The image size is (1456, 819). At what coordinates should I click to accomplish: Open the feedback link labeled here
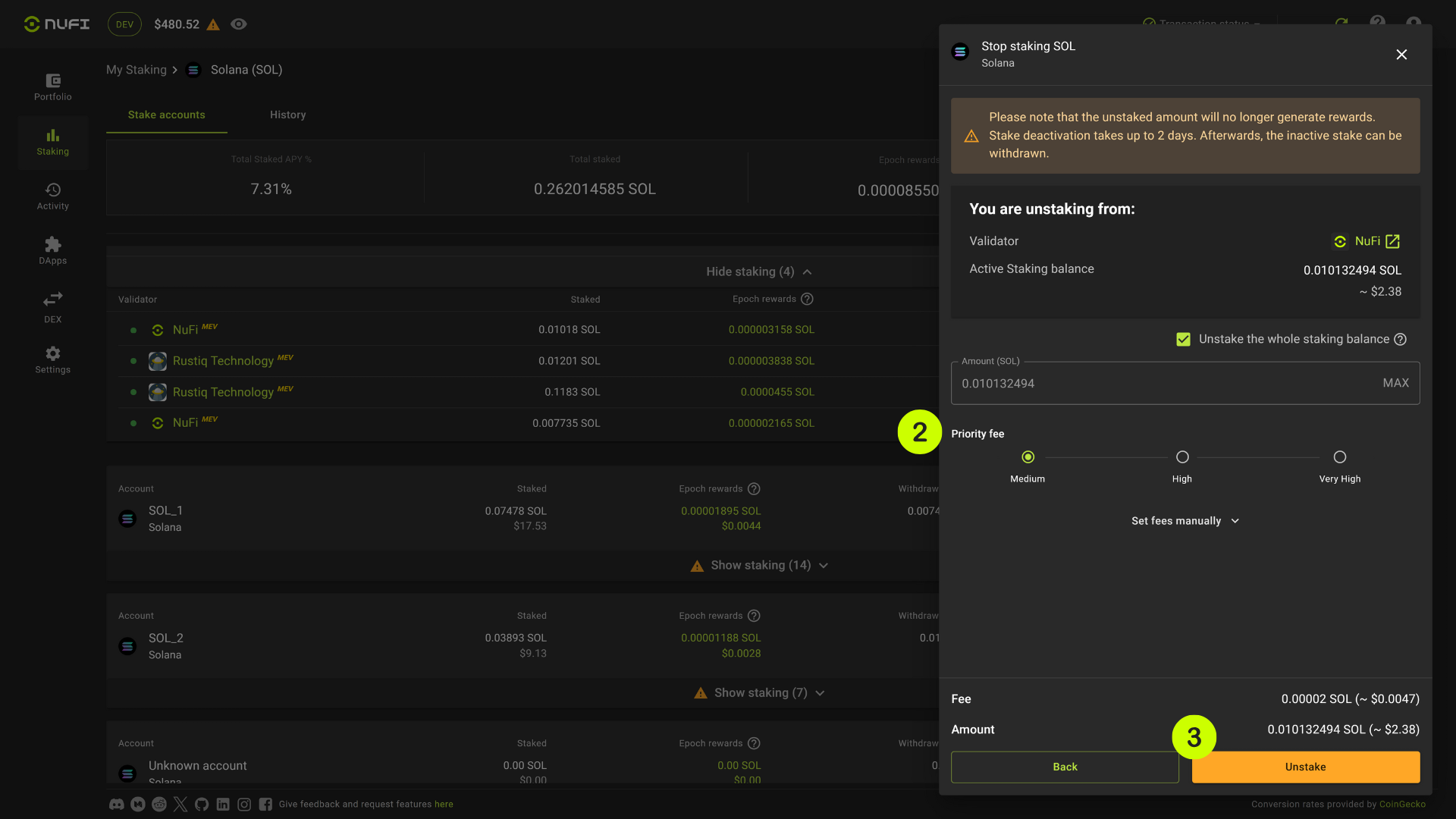pos(444,804)
